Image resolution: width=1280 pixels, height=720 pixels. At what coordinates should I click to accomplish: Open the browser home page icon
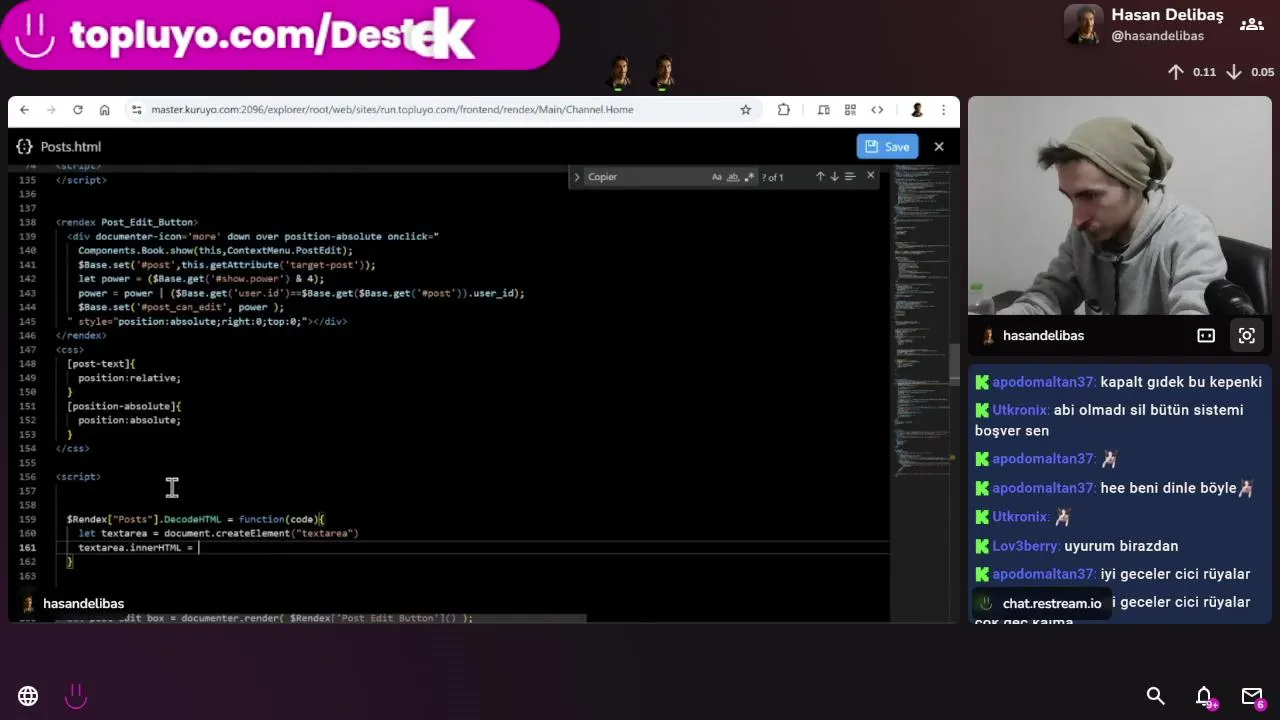(x=104, y=110)
